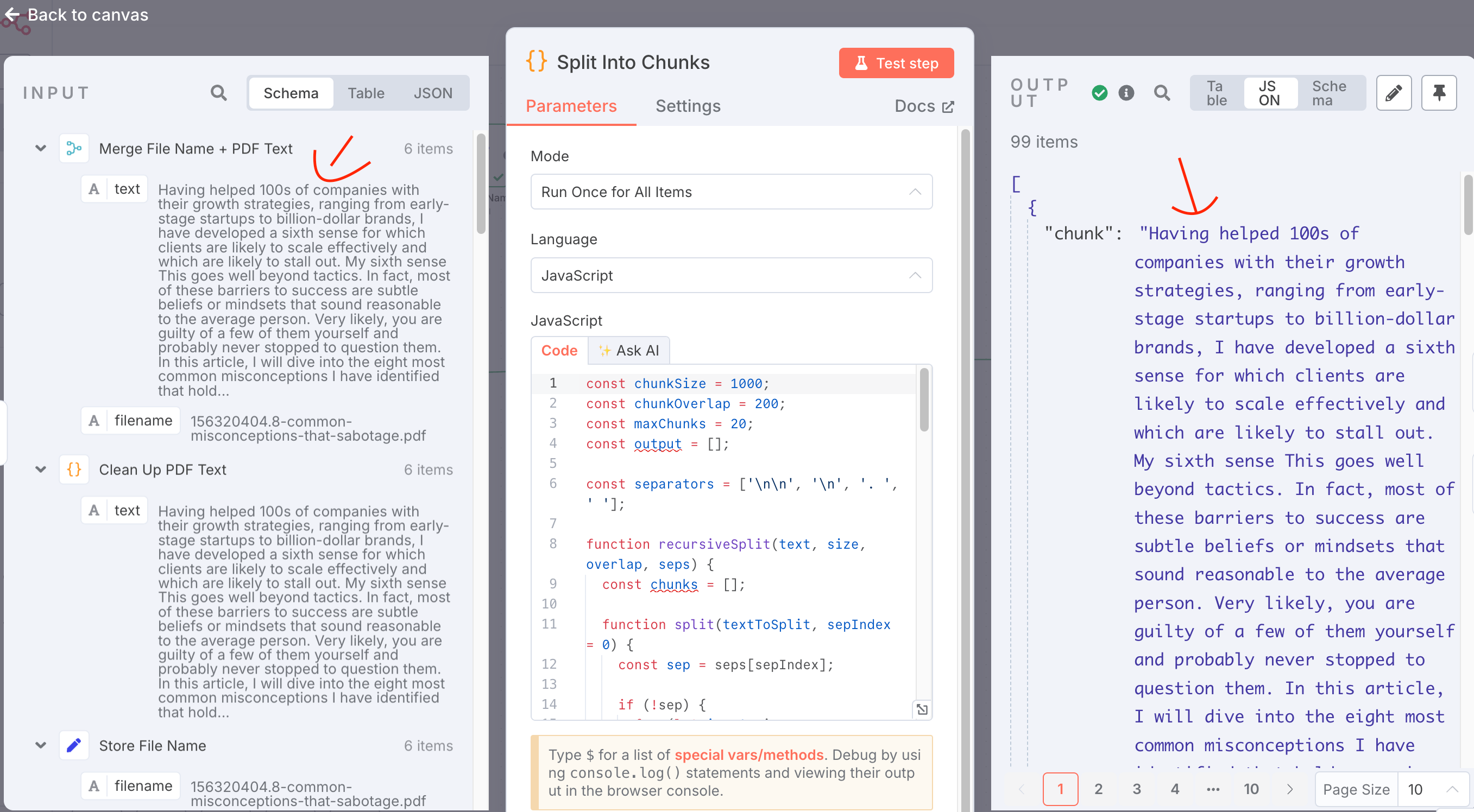Click the string type icon beside filename under Merge
1474x812 pixels.
[94, 420]
